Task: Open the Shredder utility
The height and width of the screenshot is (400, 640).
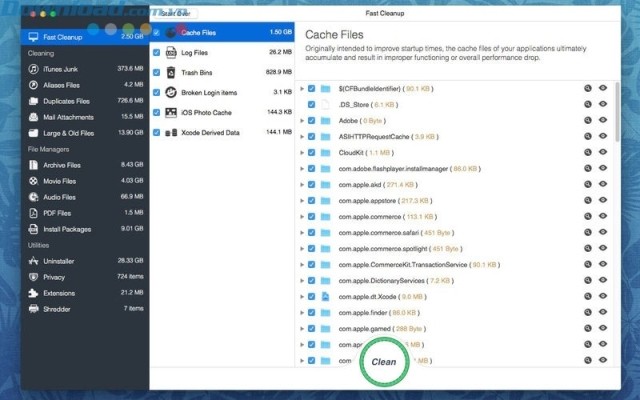Action: [58, 308]
